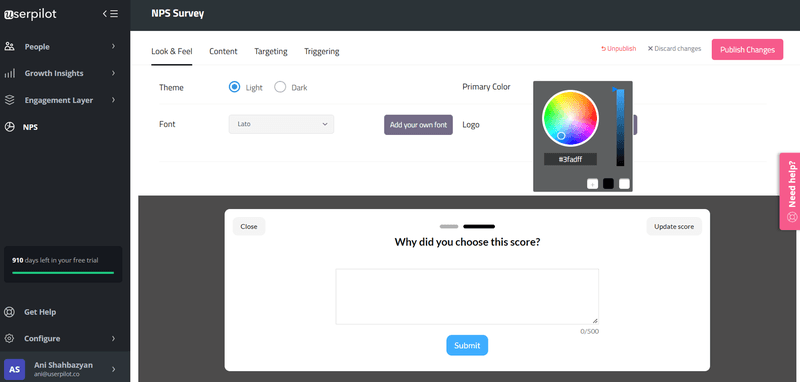
Task: Select the Dark theme radio button
Action: click(x=280, y=87)
